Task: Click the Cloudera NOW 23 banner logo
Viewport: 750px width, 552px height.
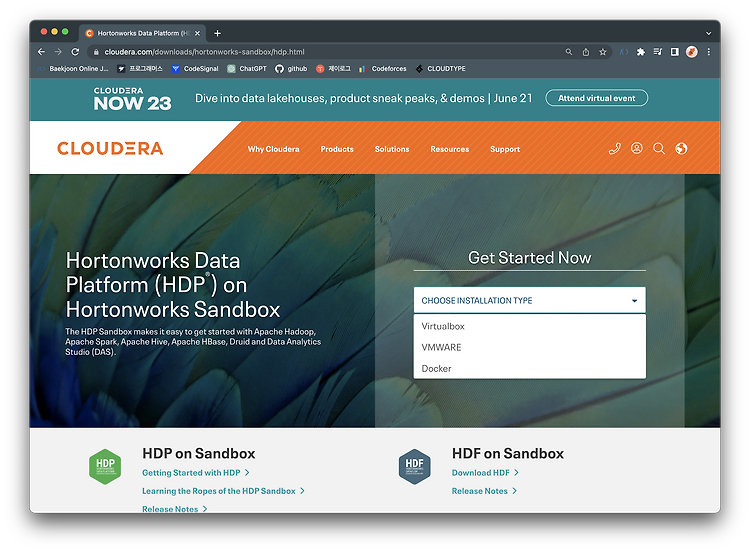Action: [x=132, y=99]
